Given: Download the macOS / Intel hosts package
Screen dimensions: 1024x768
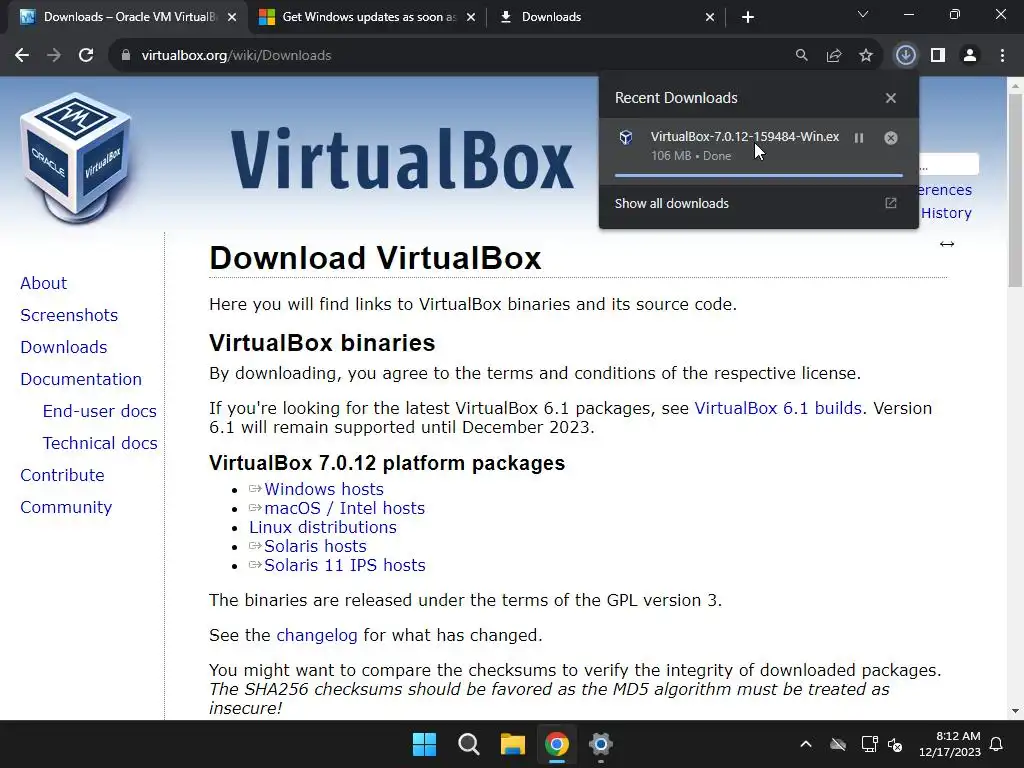Looking at the screenshot, I should (x=344, y=508).
